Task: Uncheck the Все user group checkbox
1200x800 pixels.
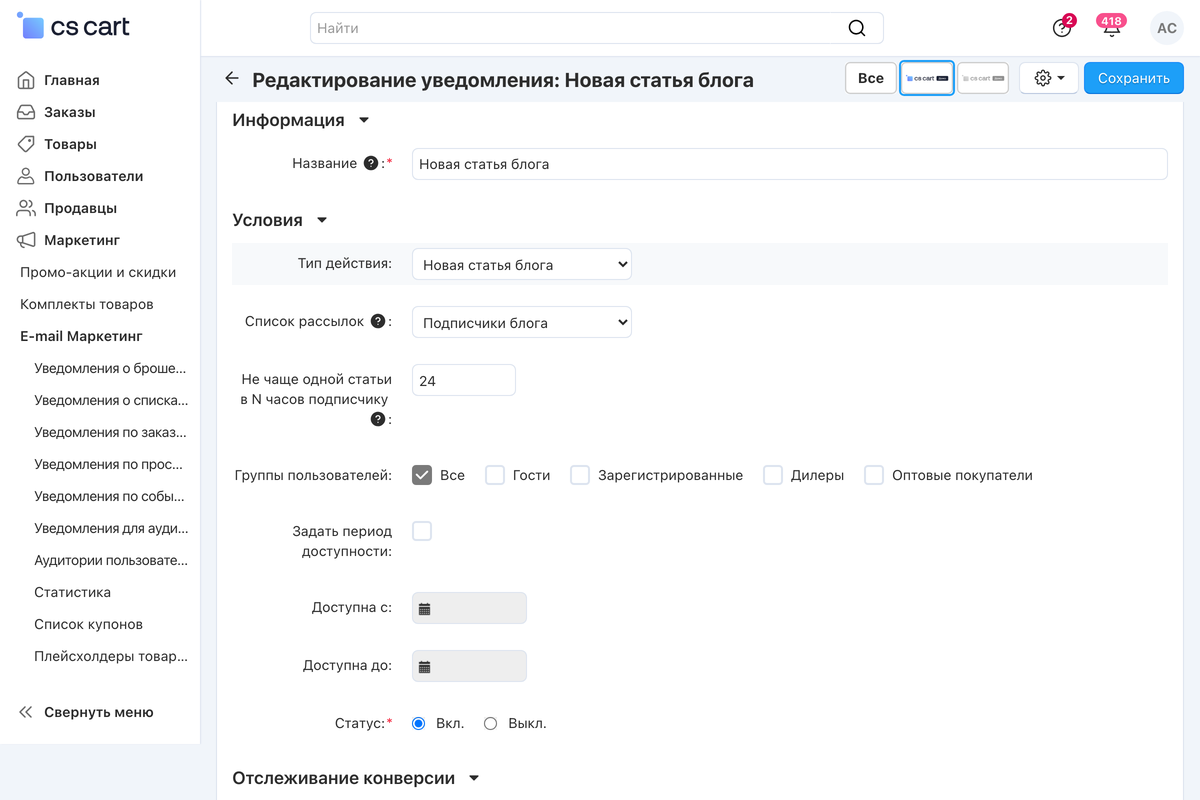Action: 422,475
